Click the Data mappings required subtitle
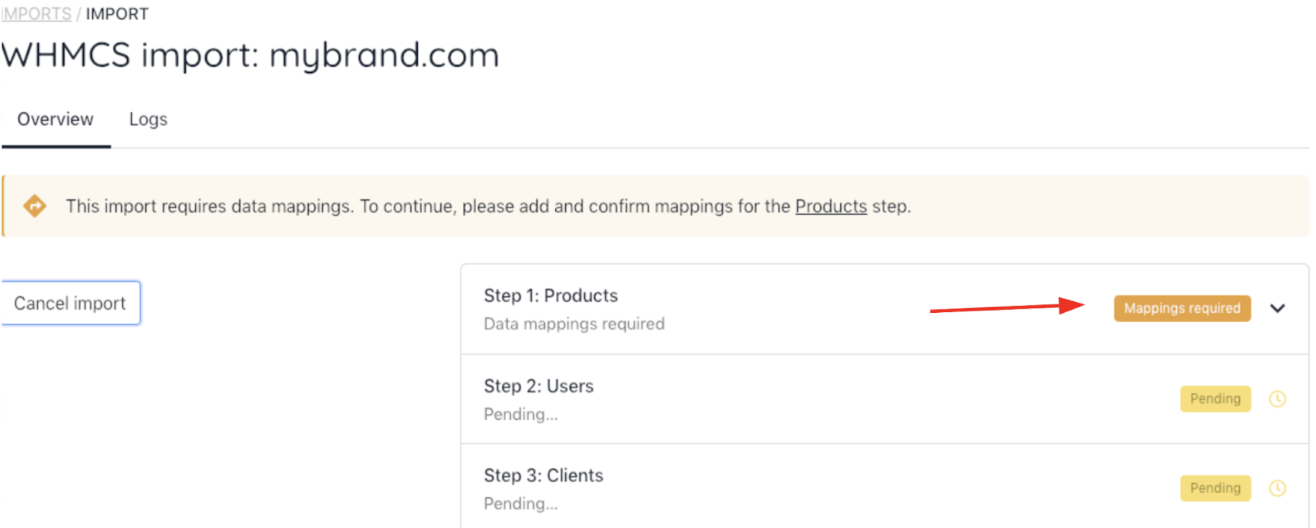Image resolution: width=1316 pixels, height=528 pixels. [x=574, y=324]
